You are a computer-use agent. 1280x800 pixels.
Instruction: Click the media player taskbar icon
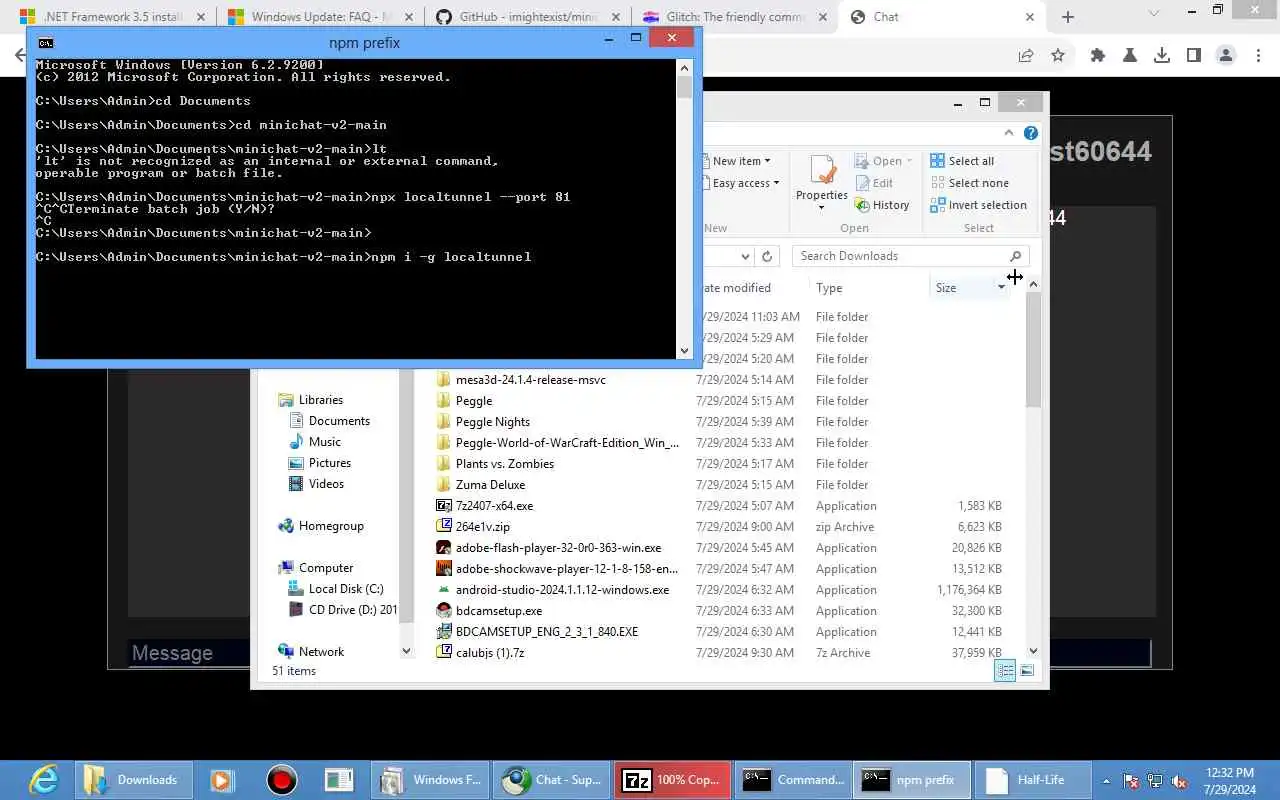(222, 780)
